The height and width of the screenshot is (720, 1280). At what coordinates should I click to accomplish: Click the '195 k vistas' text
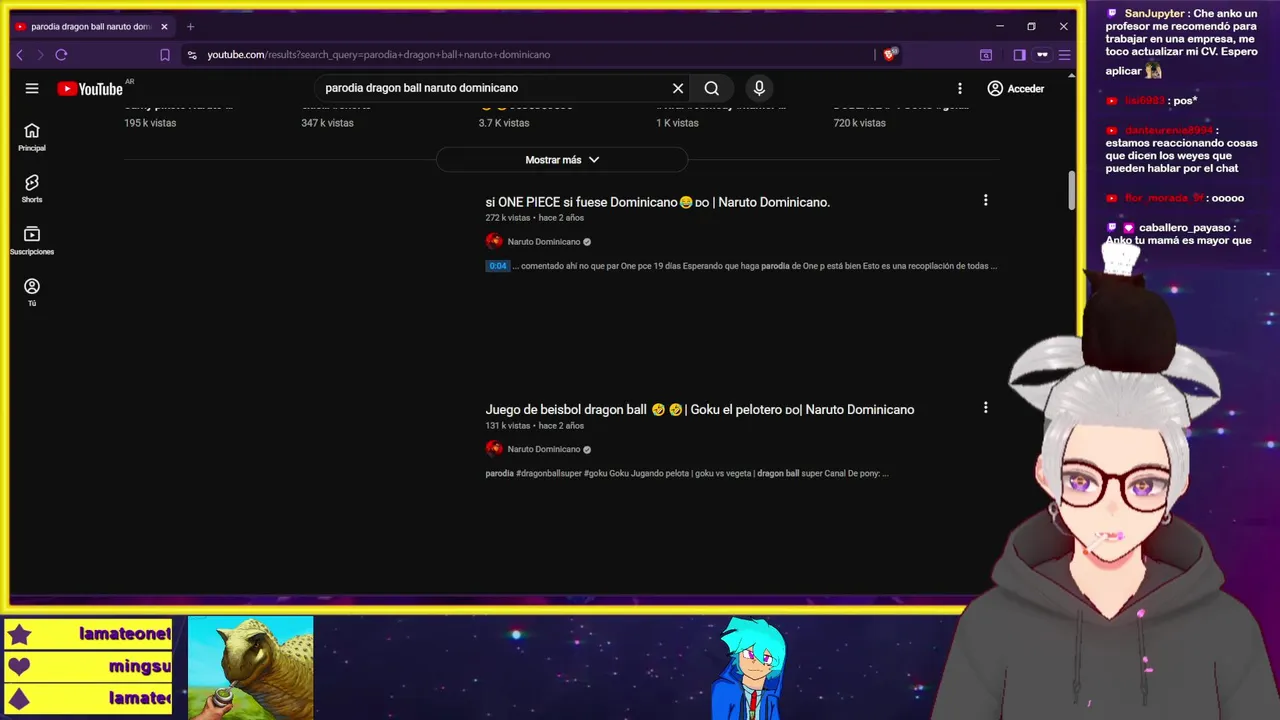[150, 123]
